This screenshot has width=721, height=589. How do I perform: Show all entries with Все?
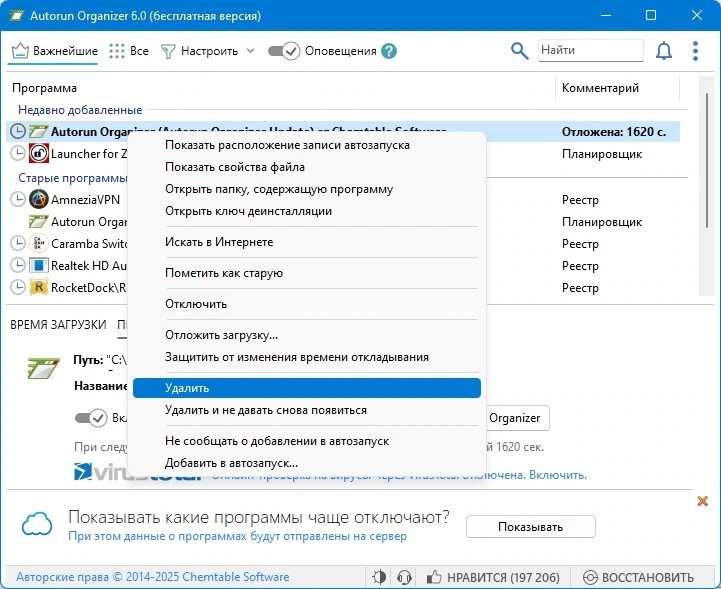pyautogui.click(x=129, y=51)
